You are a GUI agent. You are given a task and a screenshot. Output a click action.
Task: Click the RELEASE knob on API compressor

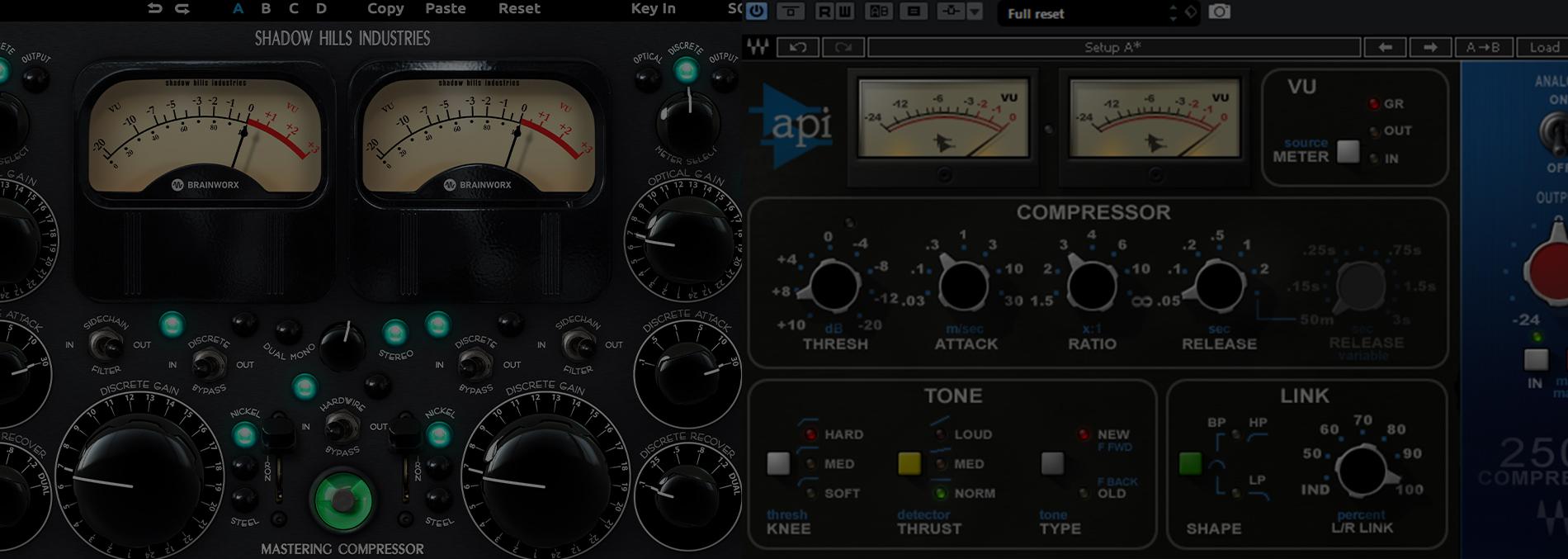[x=1219, y=286]
